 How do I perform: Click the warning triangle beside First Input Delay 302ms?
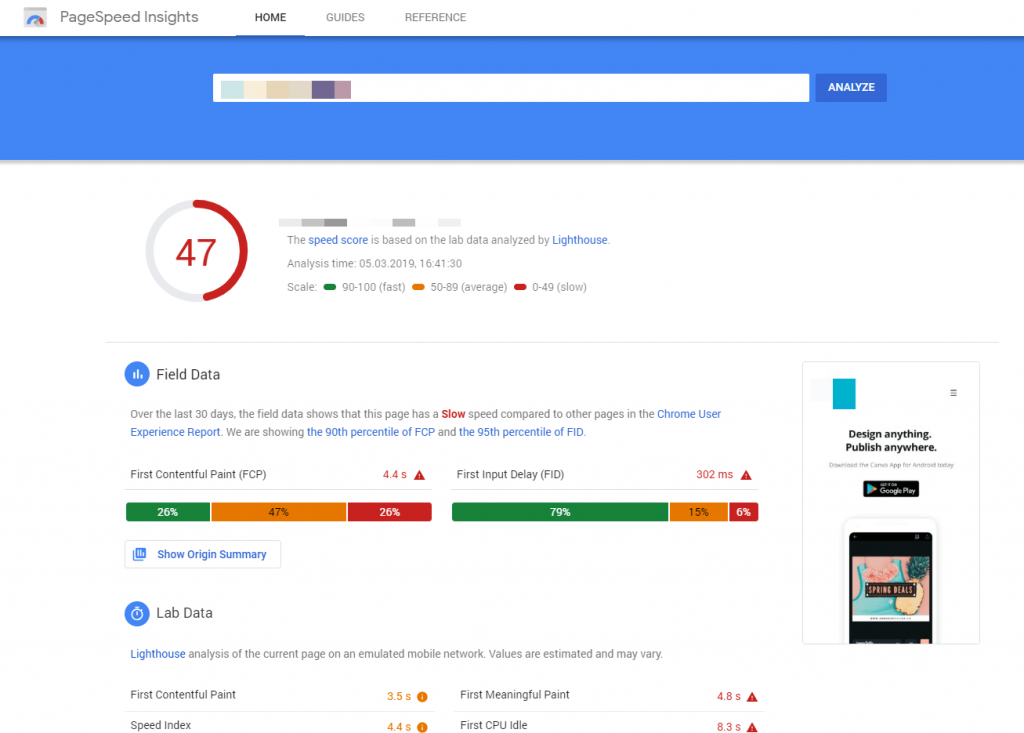tap(745, 474)
